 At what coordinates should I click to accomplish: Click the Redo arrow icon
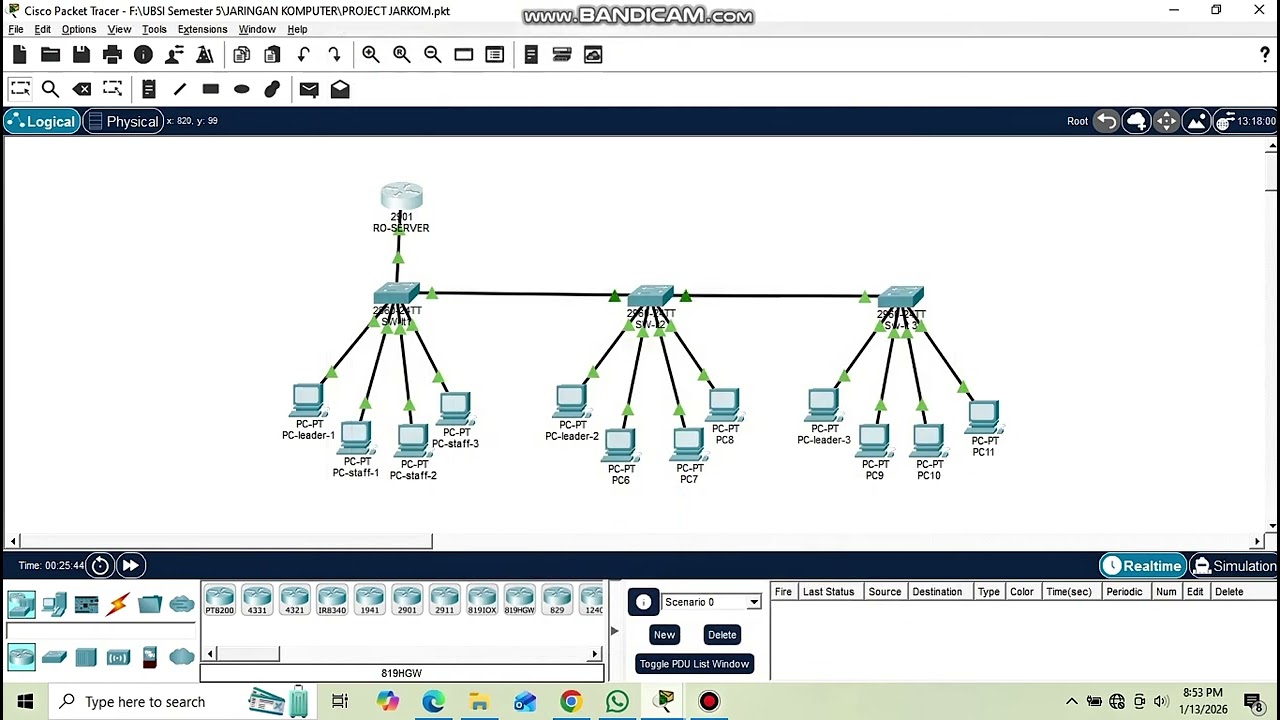pos(335,55)
